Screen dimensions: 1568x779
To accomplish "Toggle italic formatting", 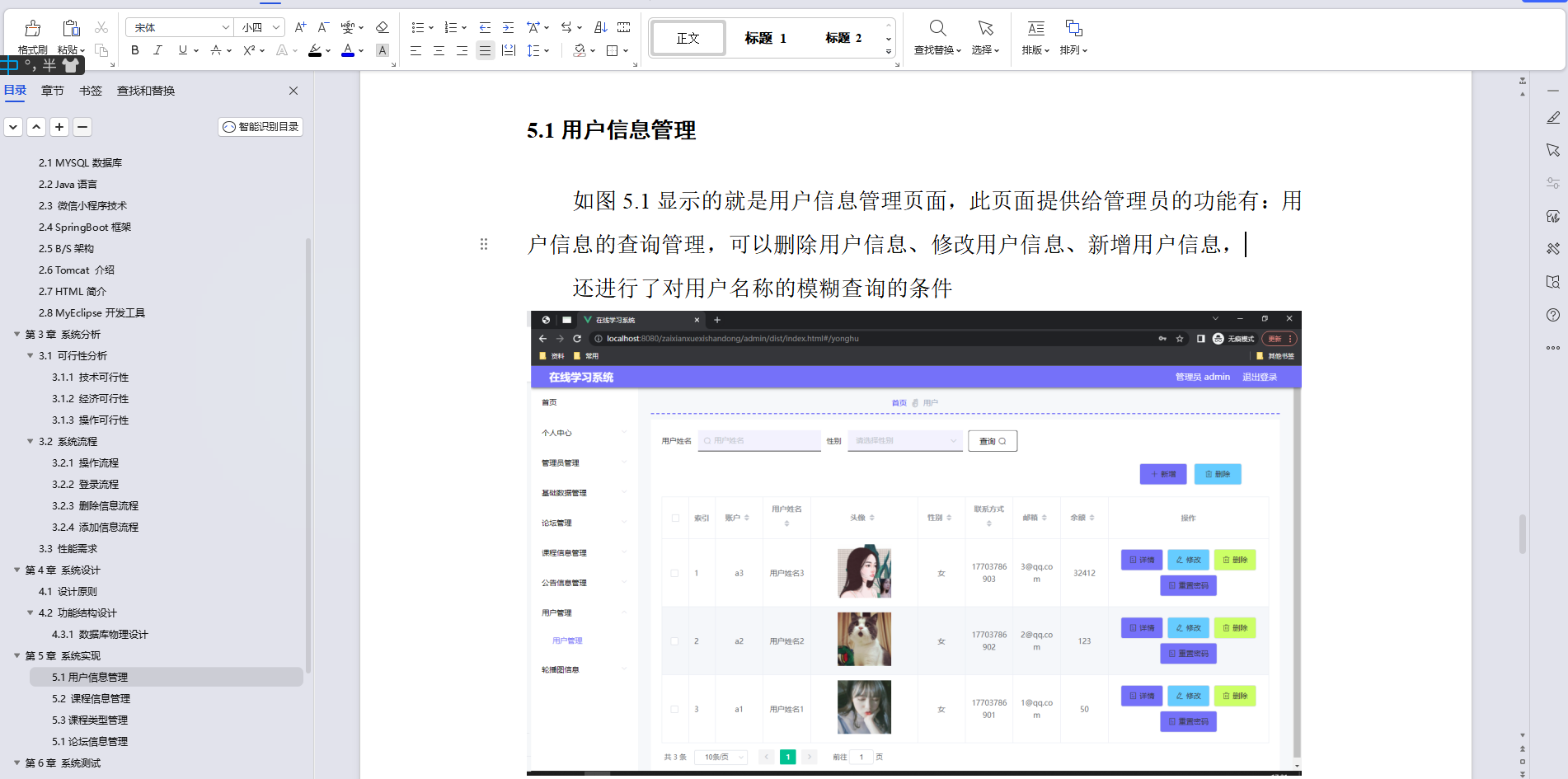I will click(x=157, y=50).
